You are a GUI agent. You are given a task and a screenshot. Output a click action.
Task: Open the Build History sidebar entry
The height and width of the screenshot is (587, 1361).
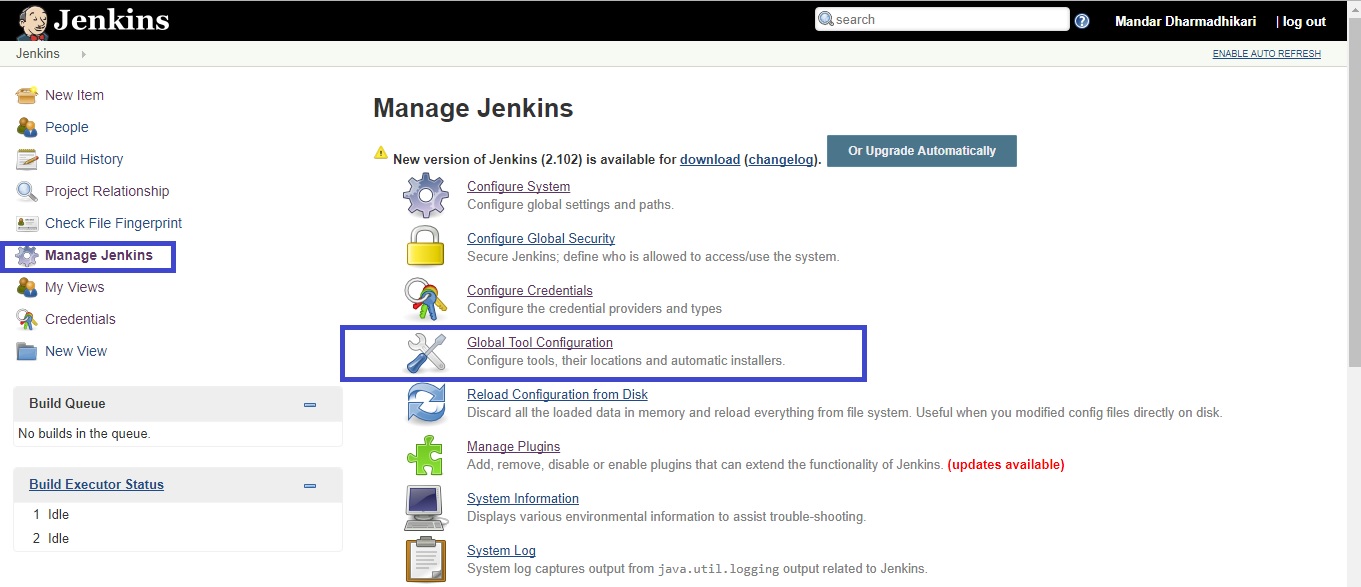point(84,159)
